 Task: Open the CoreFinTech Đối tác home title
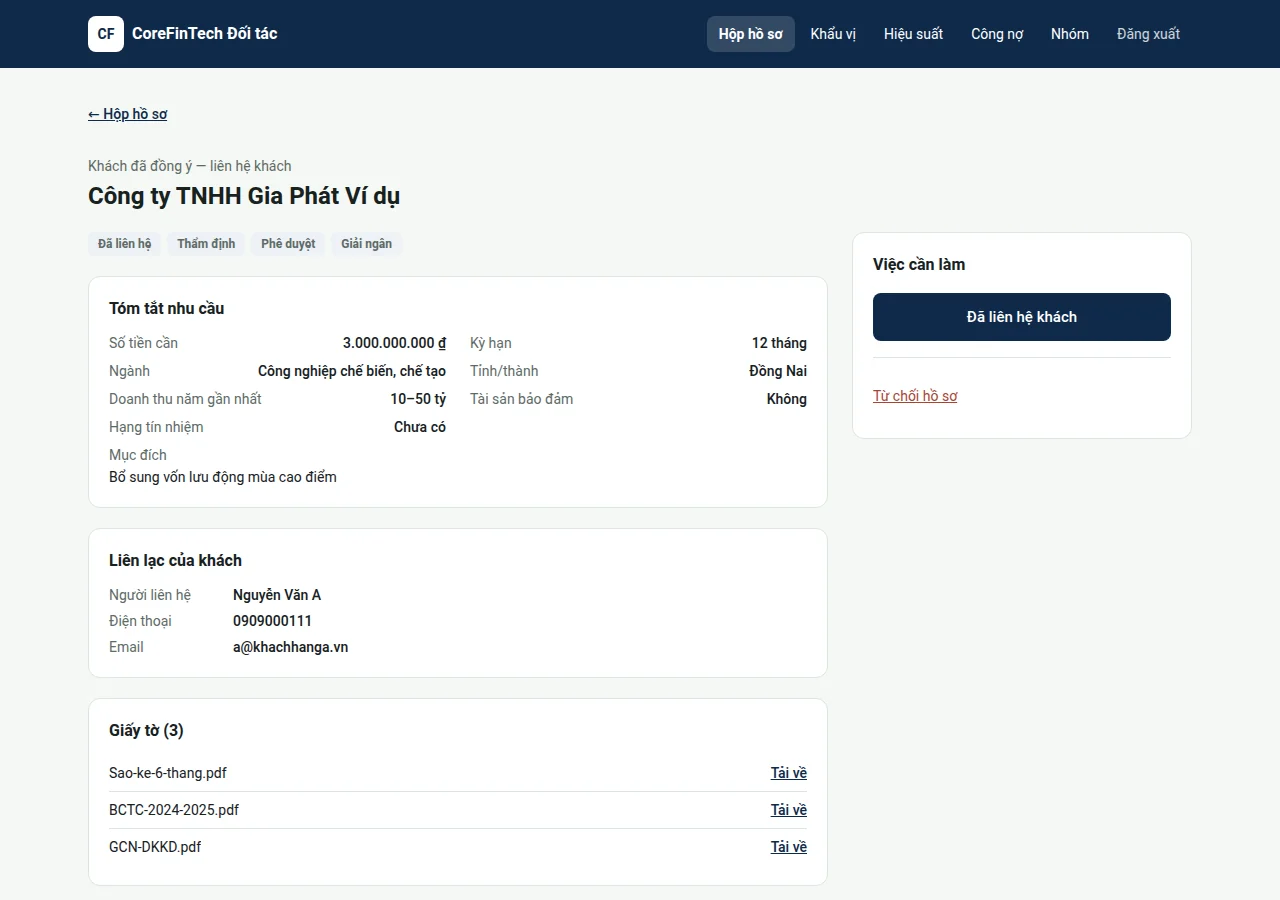pos(204,34)
